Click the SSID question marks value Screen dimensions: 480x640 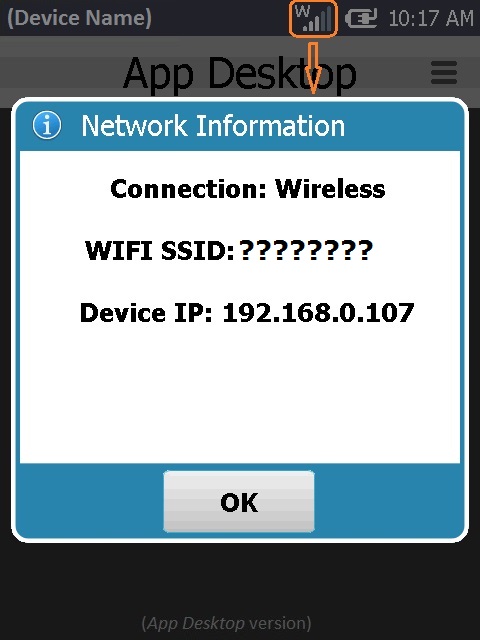[x=305, y=250]
